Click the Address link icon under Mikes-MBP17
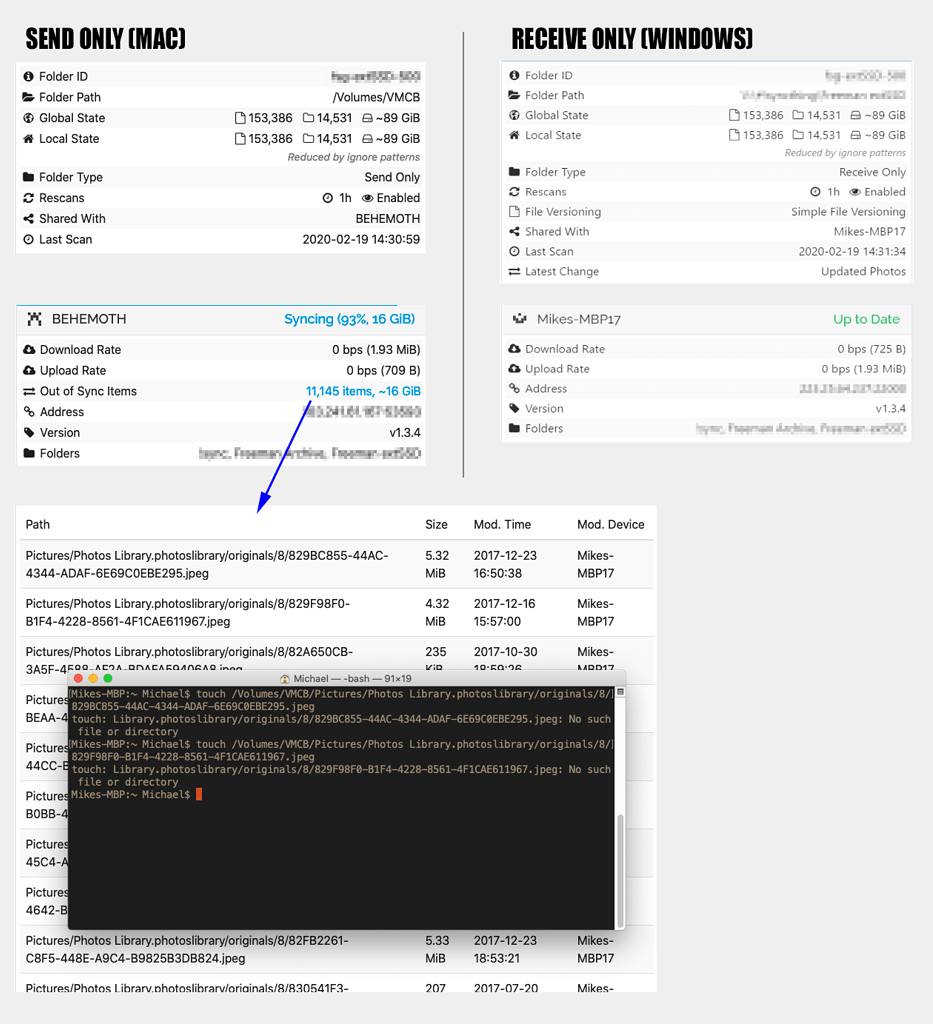This screenshot has width=933, height=1024. (x=514, y=389)
